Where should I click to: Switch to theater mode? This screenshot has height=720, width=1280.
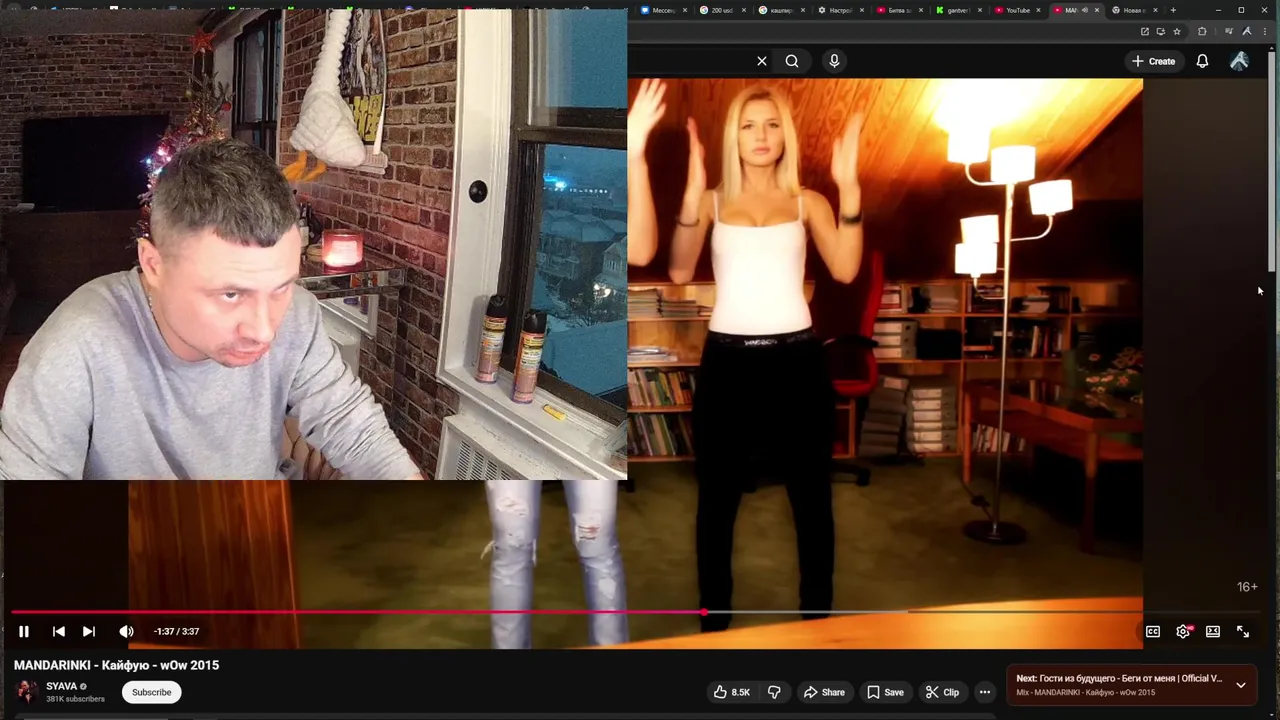(1213, 631)
